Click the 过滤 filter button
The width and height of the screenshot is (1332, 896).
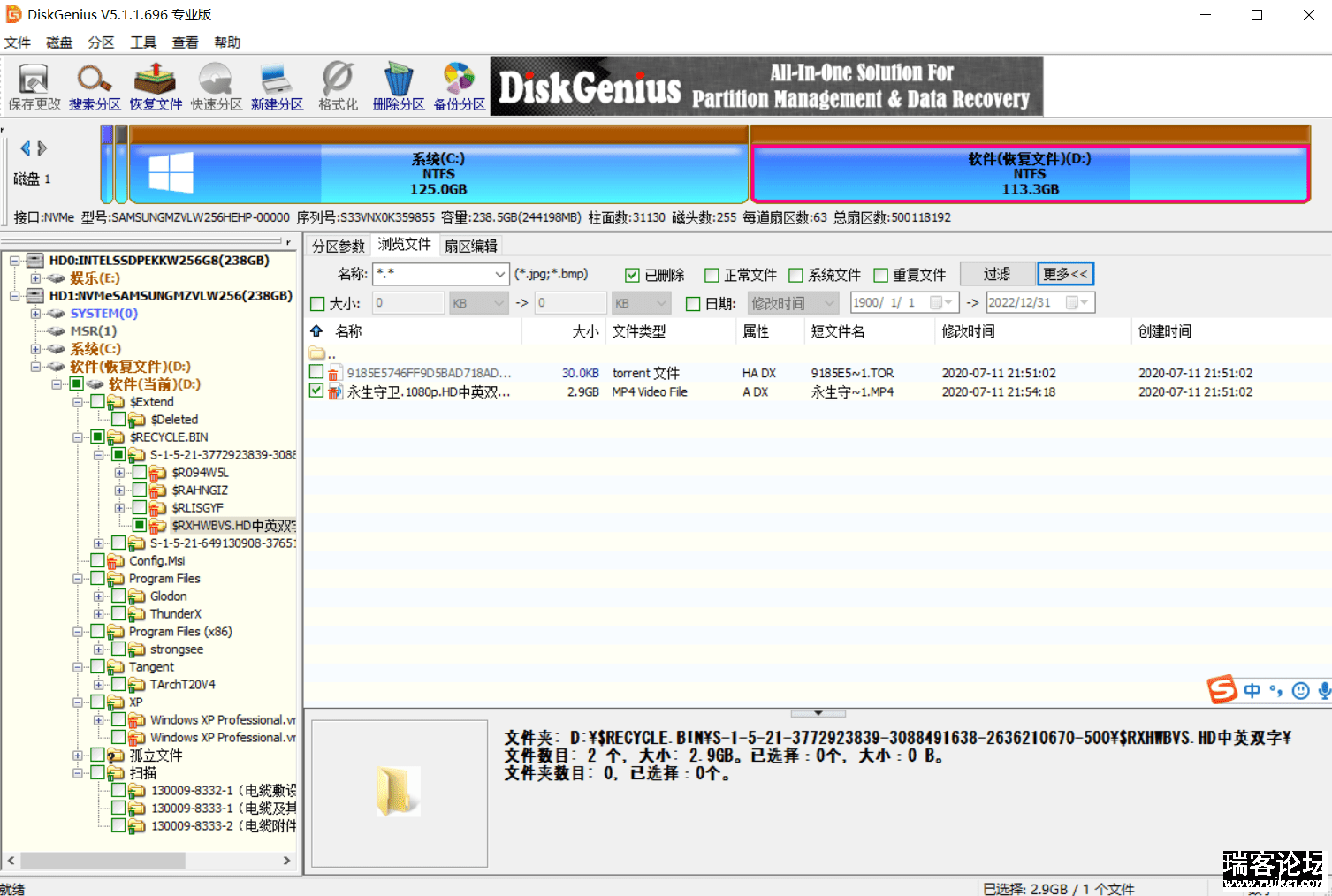coord(996,275)
